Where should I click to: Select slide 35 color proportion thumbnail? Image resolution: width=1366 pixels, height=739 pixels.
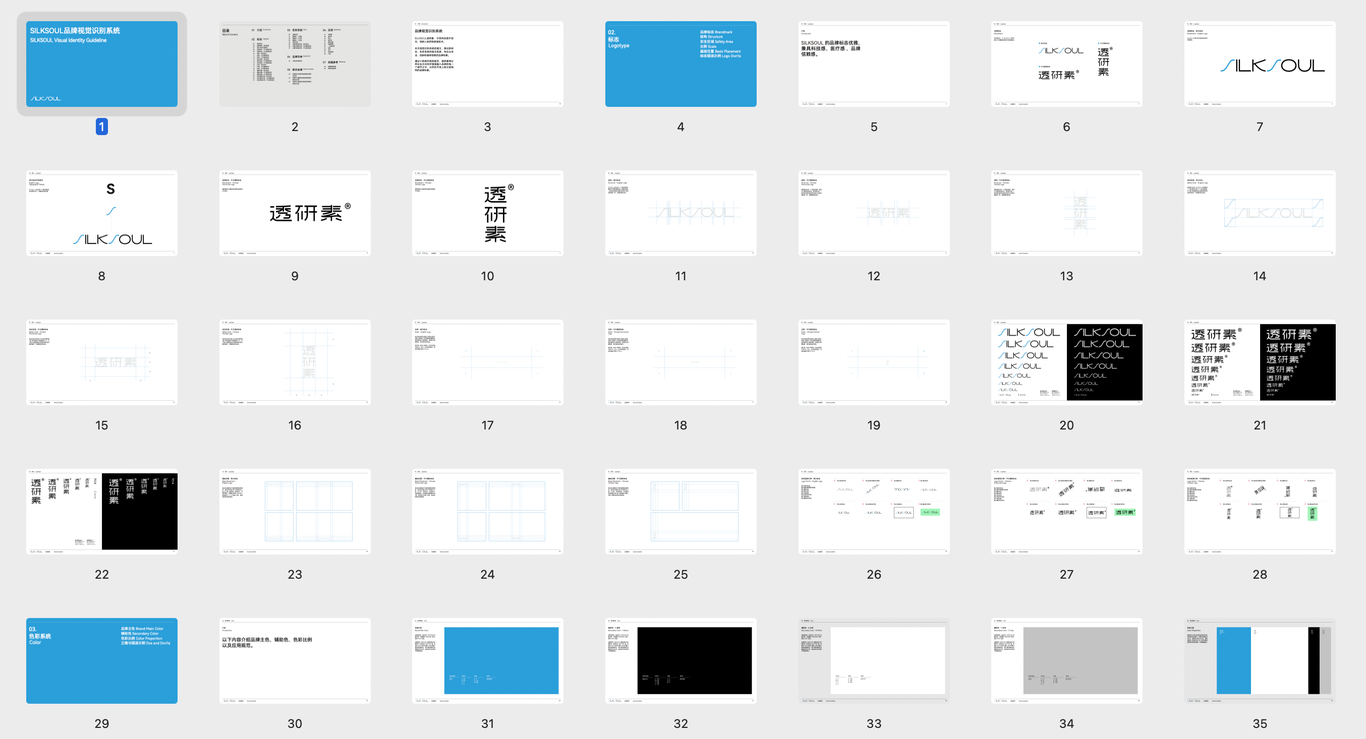pyautogui.click(x=1260, y=660)
